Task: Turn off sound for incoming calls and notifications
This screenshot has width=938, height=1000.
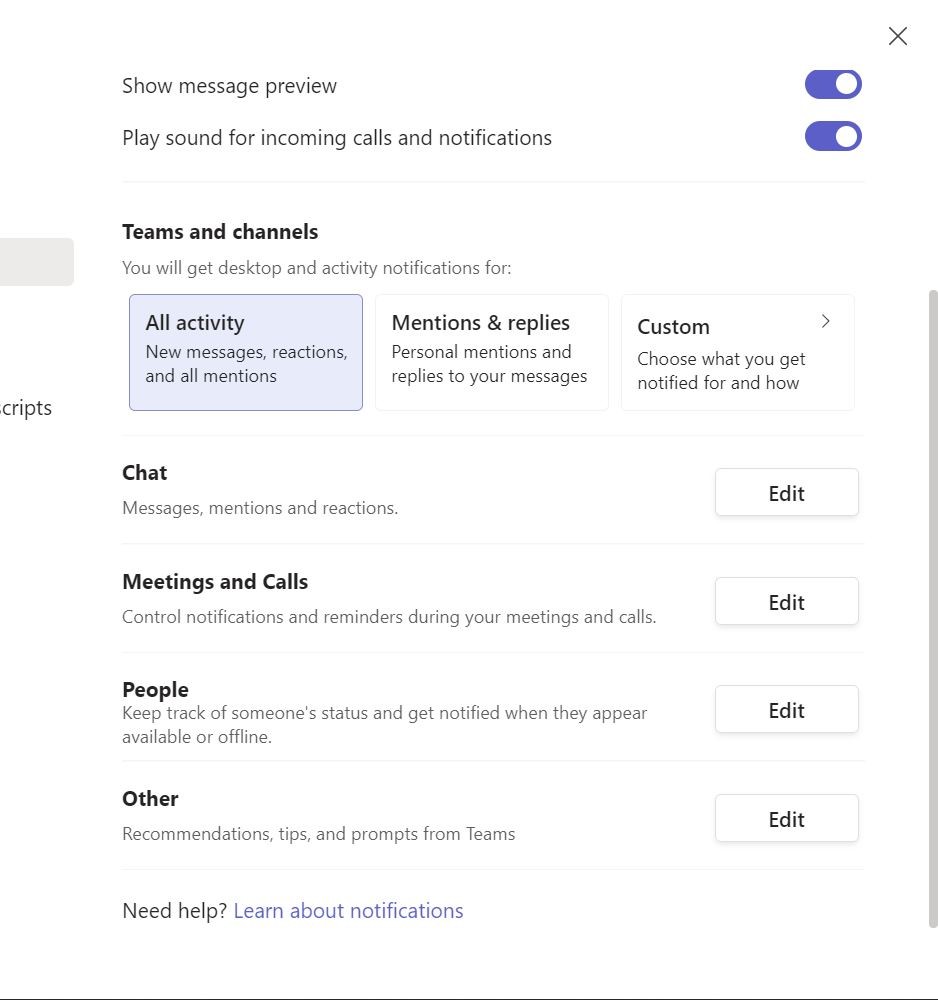Action: pyautogui.click(x=833, y=136)
